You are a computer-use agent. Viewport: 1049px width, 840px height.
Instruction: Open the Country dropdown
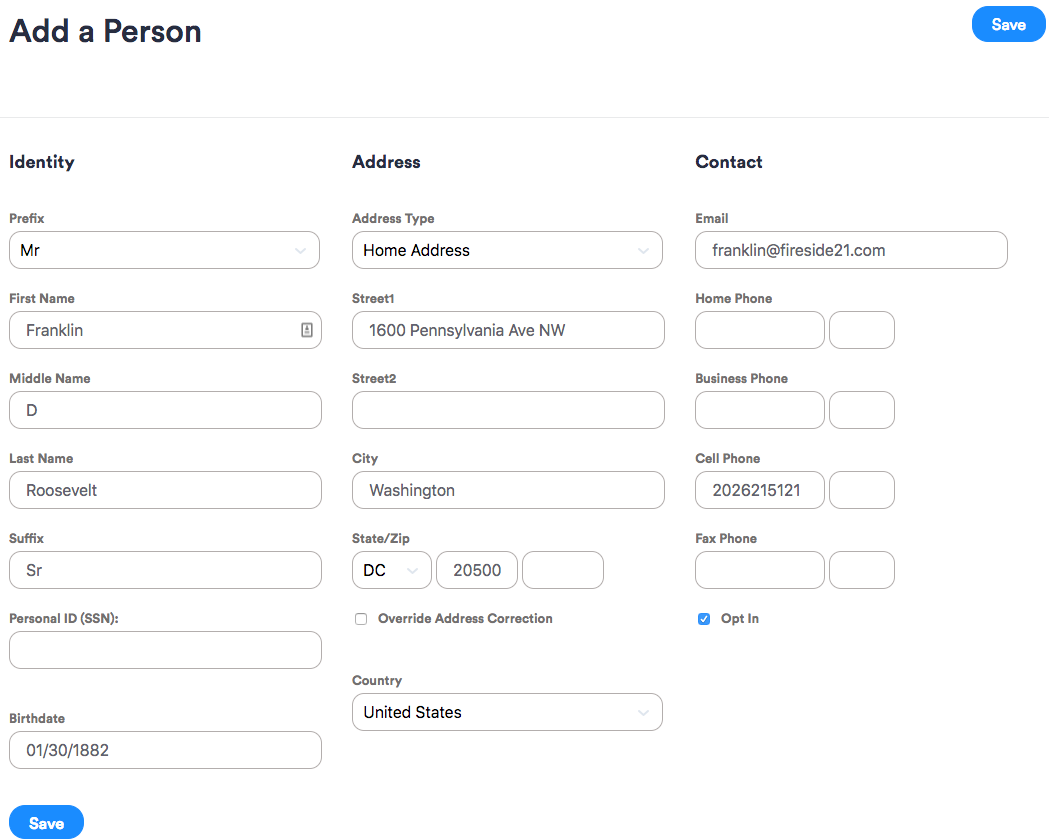click(x=507, y=712)
